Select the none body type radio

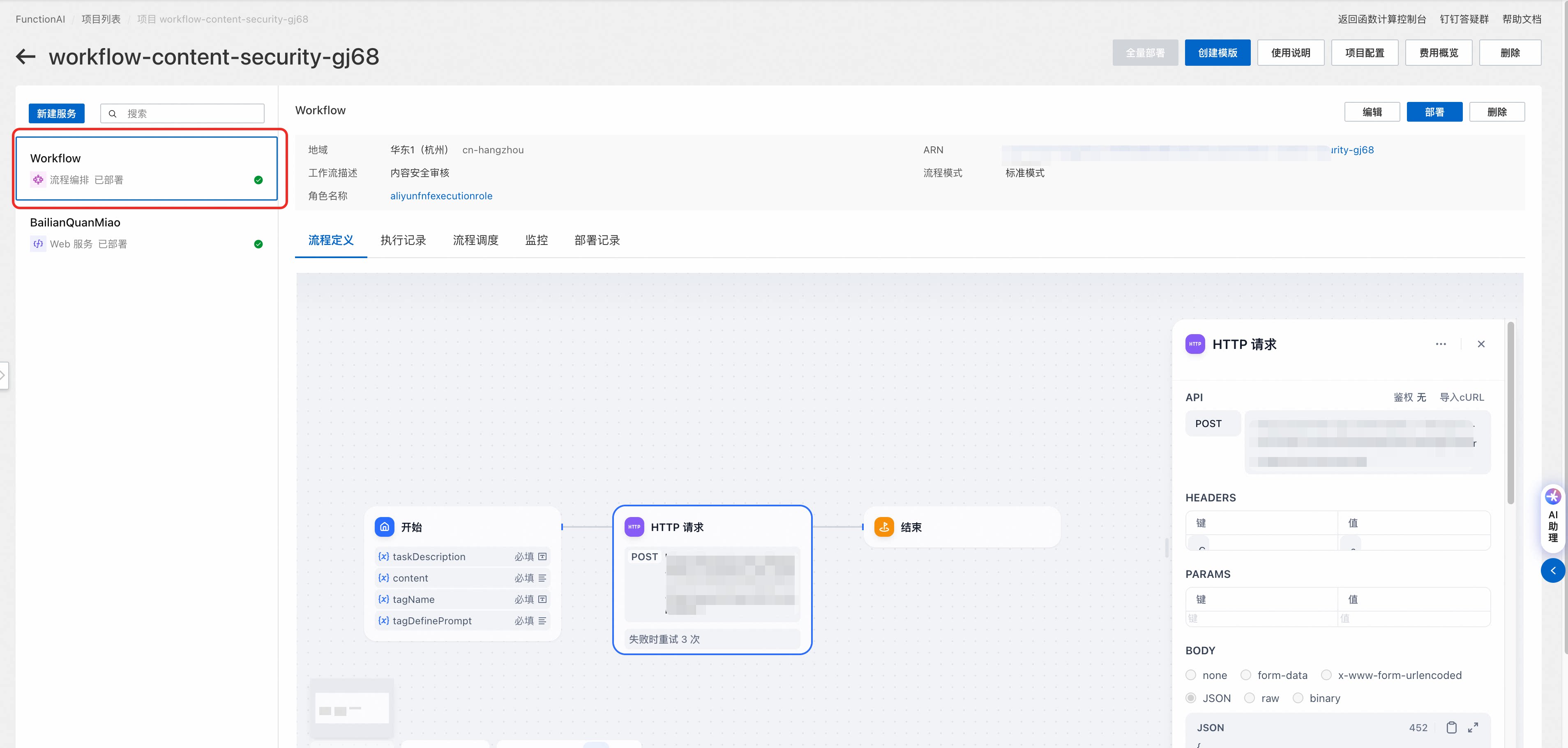[x=1191, y=675]
